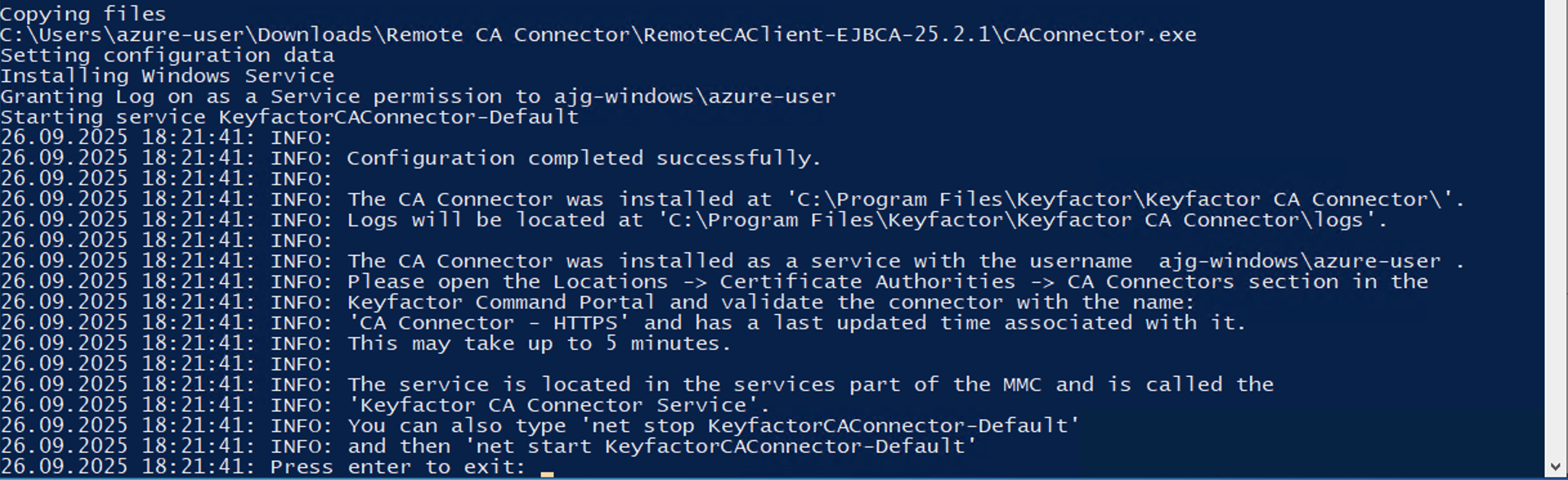Click the 'Logs will be located at' line
This screenshot has width=1568, height=480.
click(866, 220)
